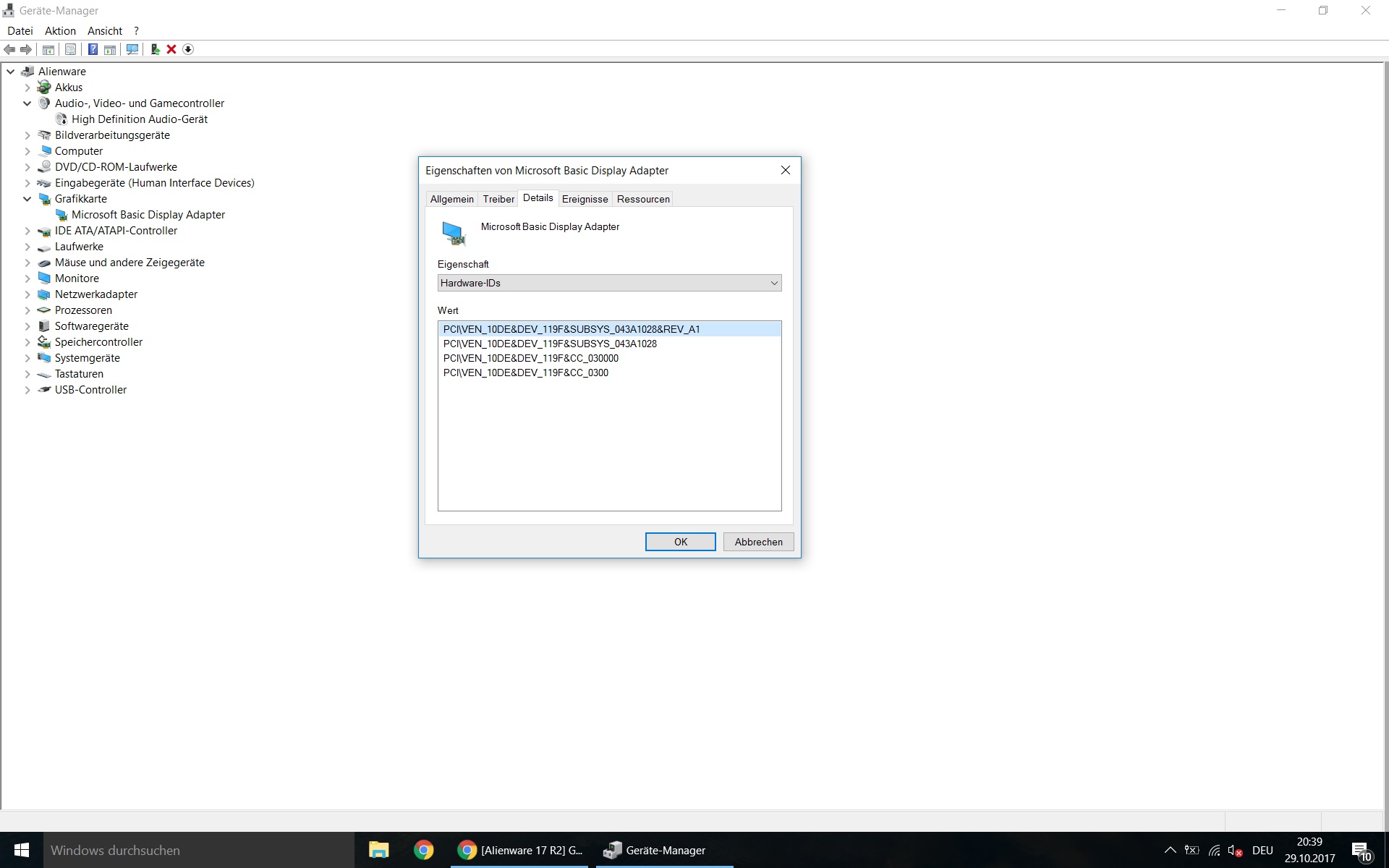This screenshot has height=868, width=1389.
Task: Open the notification center in system tray
Action: point(1361,851)
